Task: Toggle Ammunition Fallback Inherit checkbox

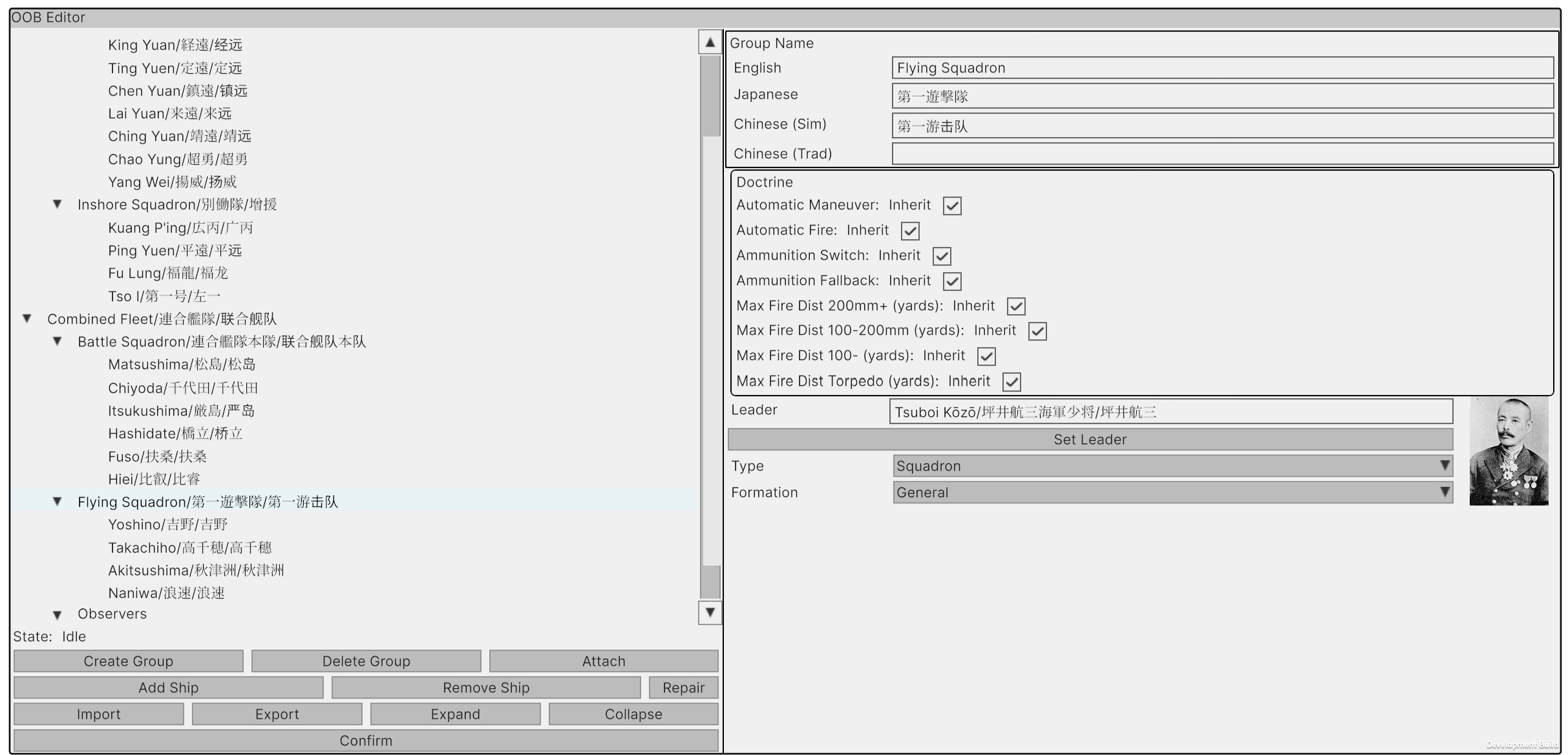Action: click(952, 281)
